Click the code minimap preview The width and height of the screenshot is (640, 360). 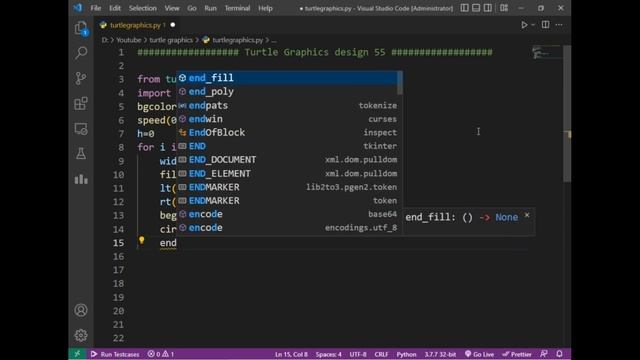tap(547, 53)
